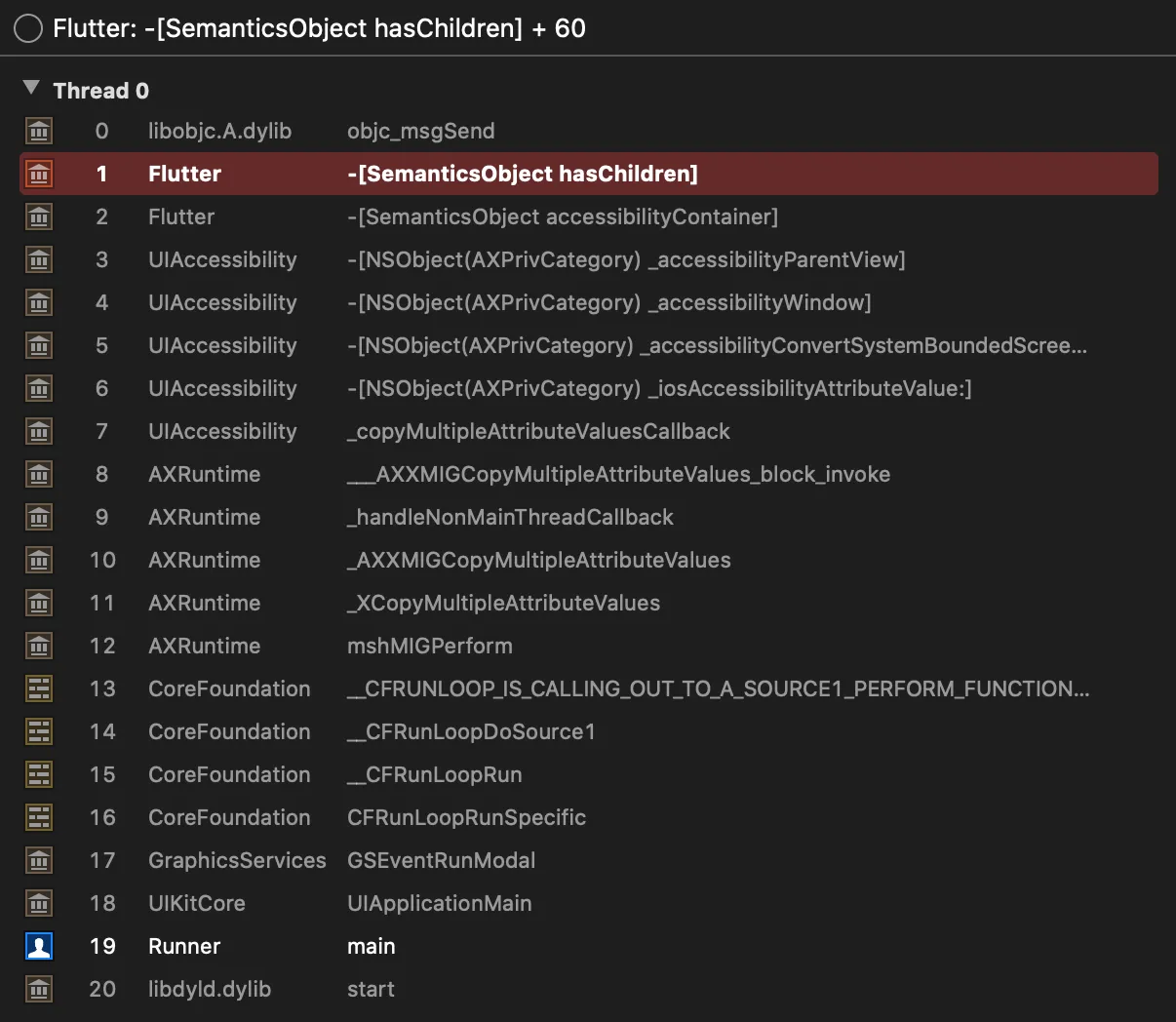Image resolution: width=1176 pixels, height=1022 pixels.
Task: Select -[SemanticsObject accessibilityContainer] function name
Action: point(563,217)
